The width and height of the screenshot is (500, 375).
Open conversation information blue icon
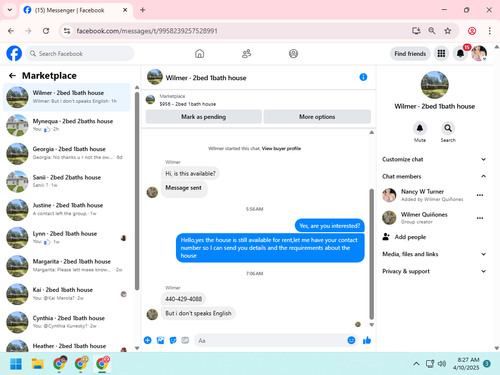click(363, 77)
